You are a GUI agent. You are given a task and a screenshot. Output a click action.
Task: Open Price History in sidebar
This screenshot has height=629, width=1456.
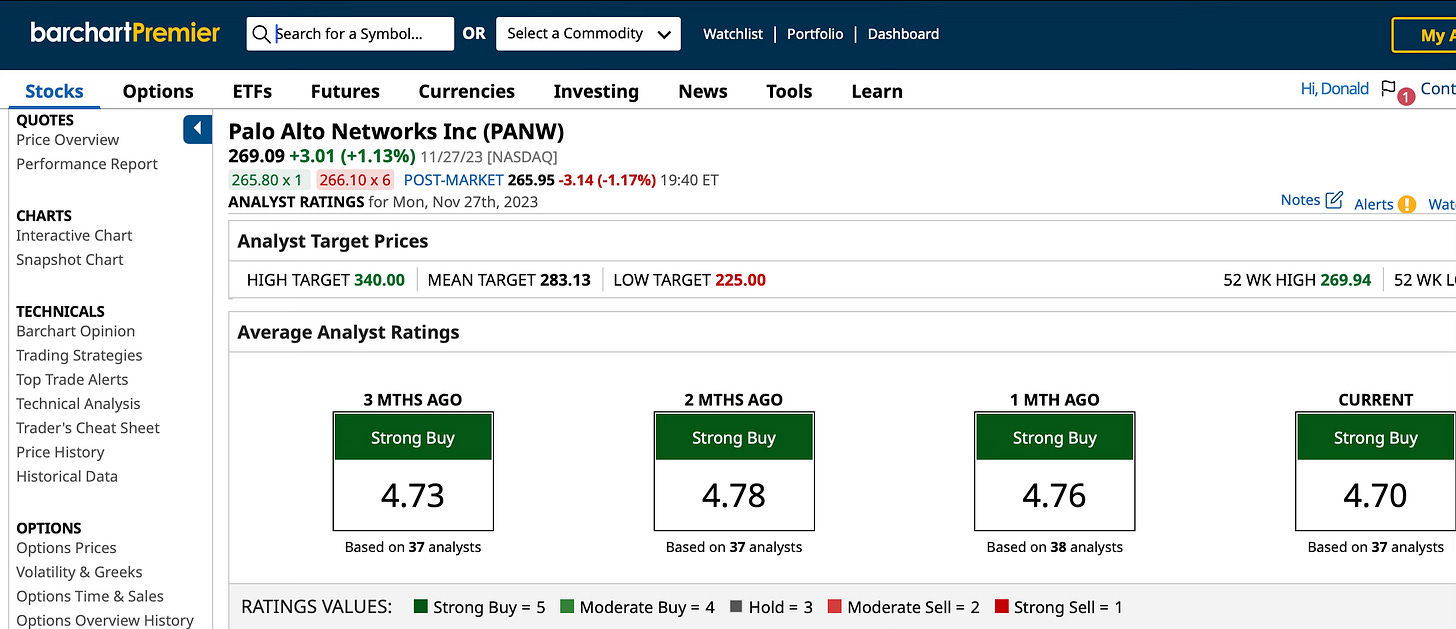coord(60,452)
